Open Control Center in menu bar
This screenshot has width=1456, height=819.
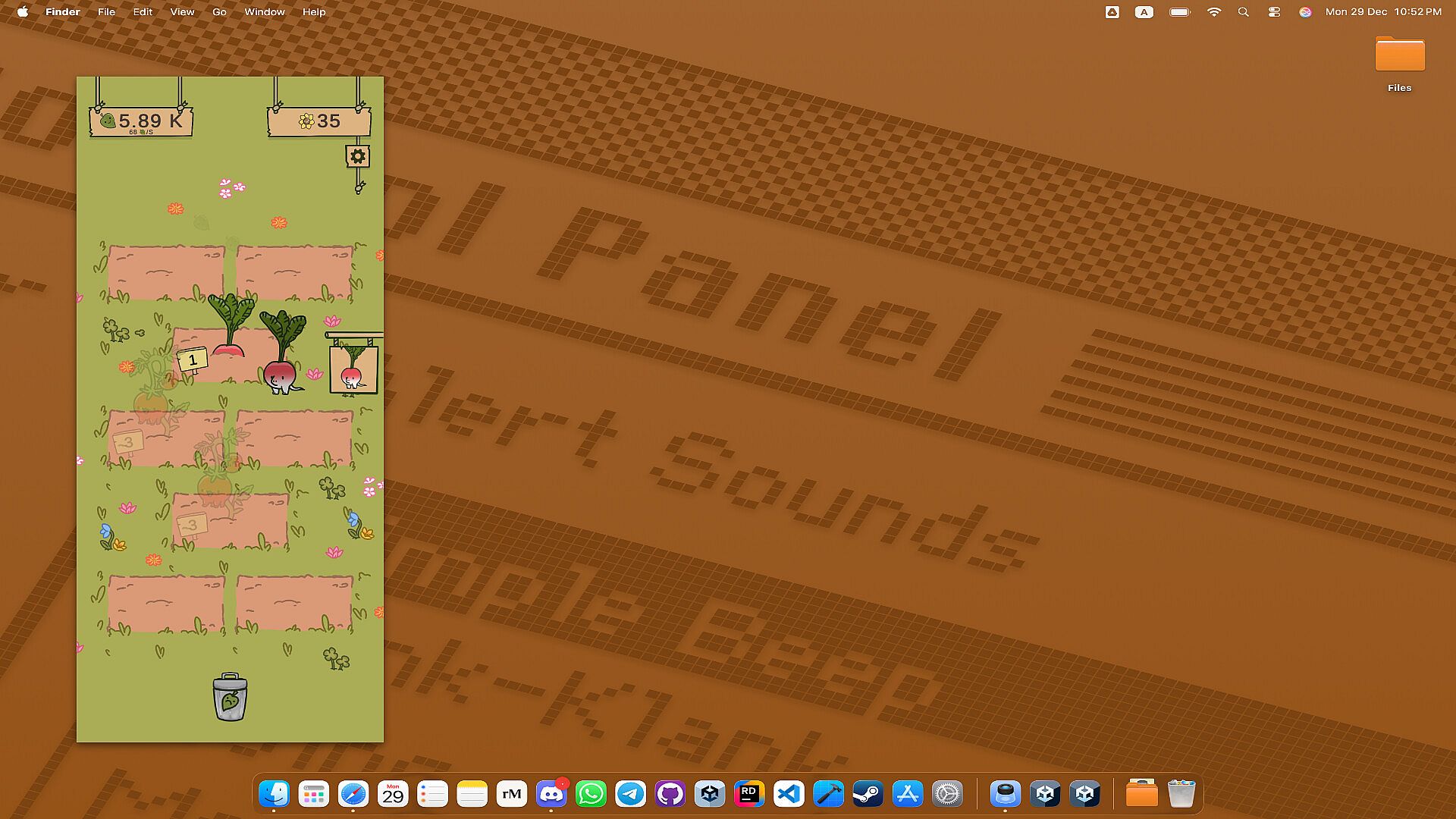click(1274, 12)
